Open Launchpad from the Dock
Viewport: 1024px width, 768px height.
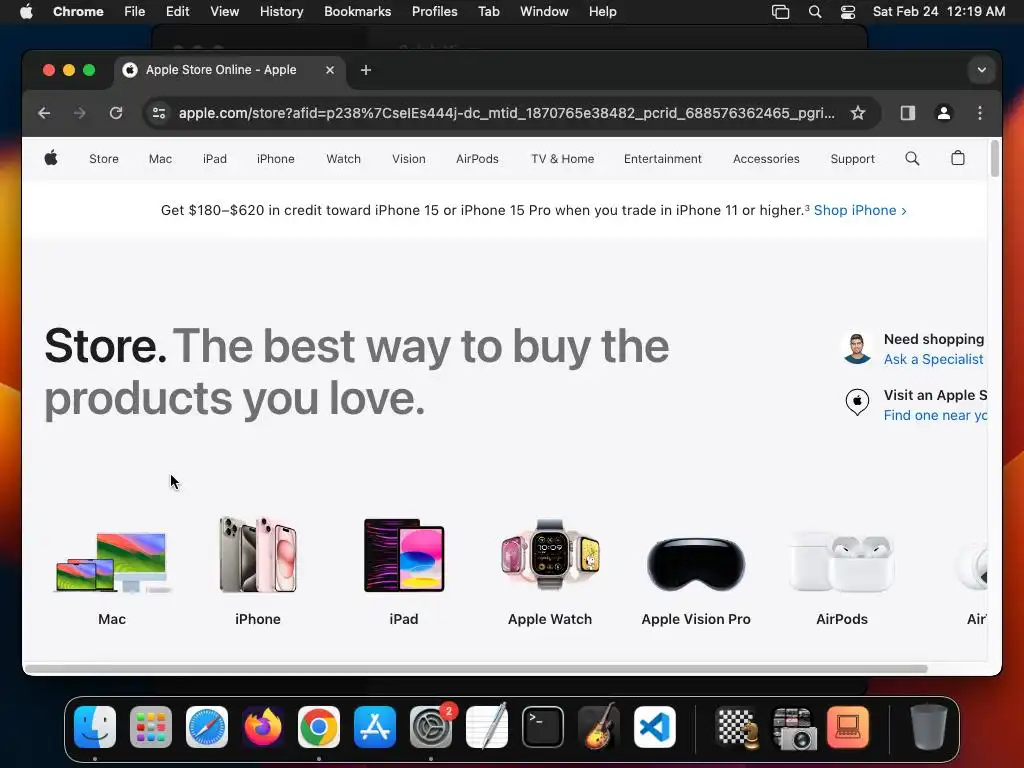(x=151, y=727)
